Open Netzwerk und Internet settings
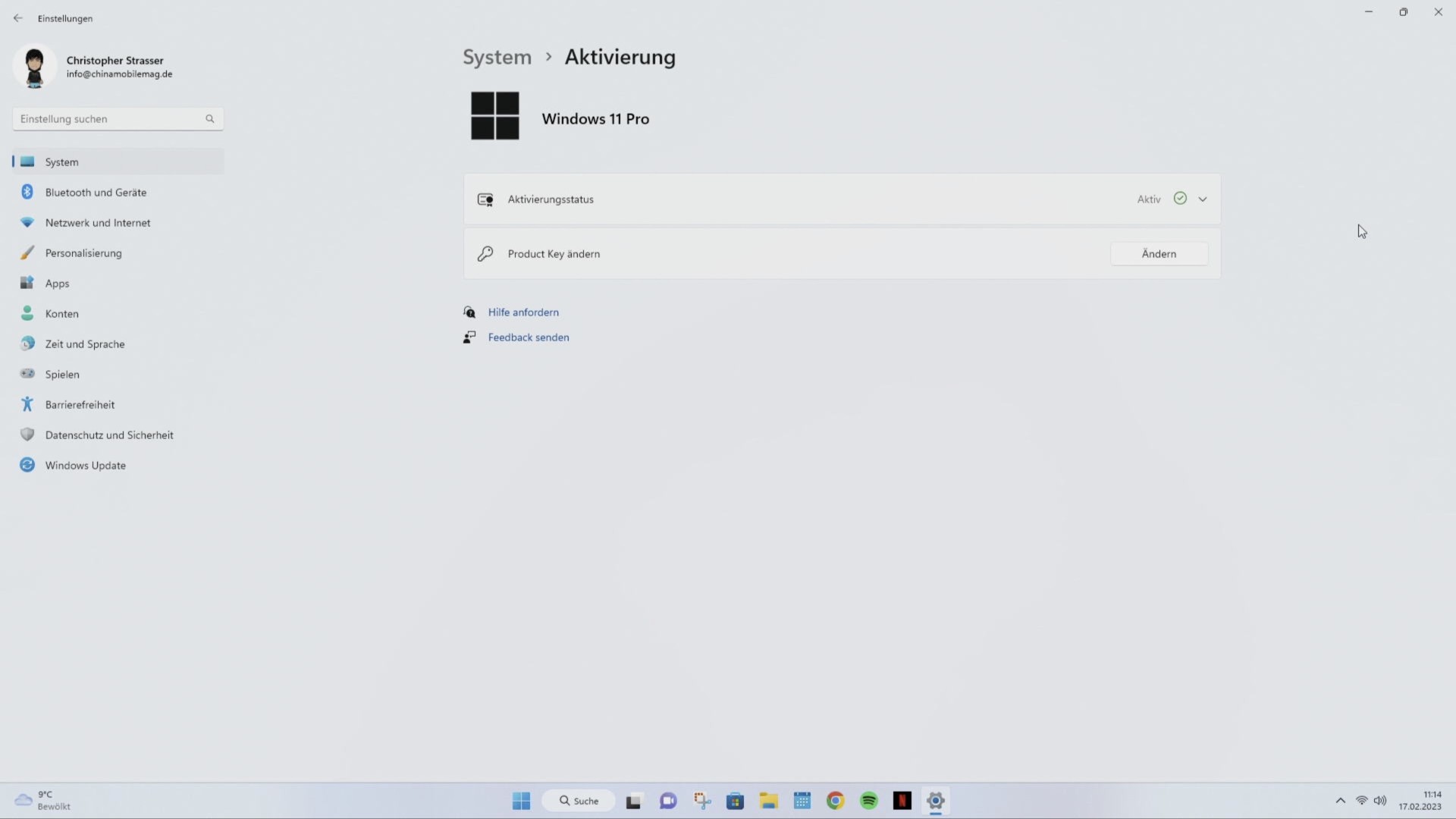The image size is (1456, 819). tap(97, 223)
